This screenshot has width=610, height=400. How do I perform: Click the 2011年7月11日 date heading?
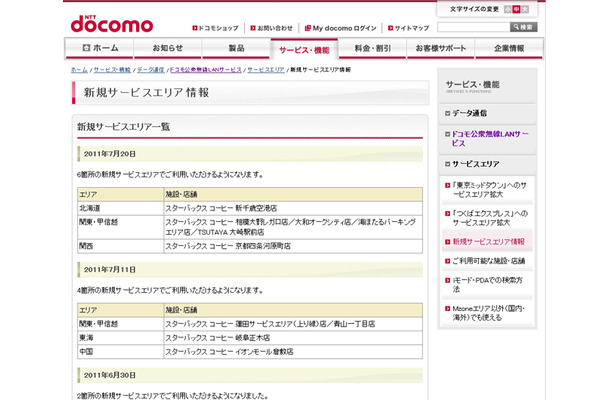[x=250, y=270]
